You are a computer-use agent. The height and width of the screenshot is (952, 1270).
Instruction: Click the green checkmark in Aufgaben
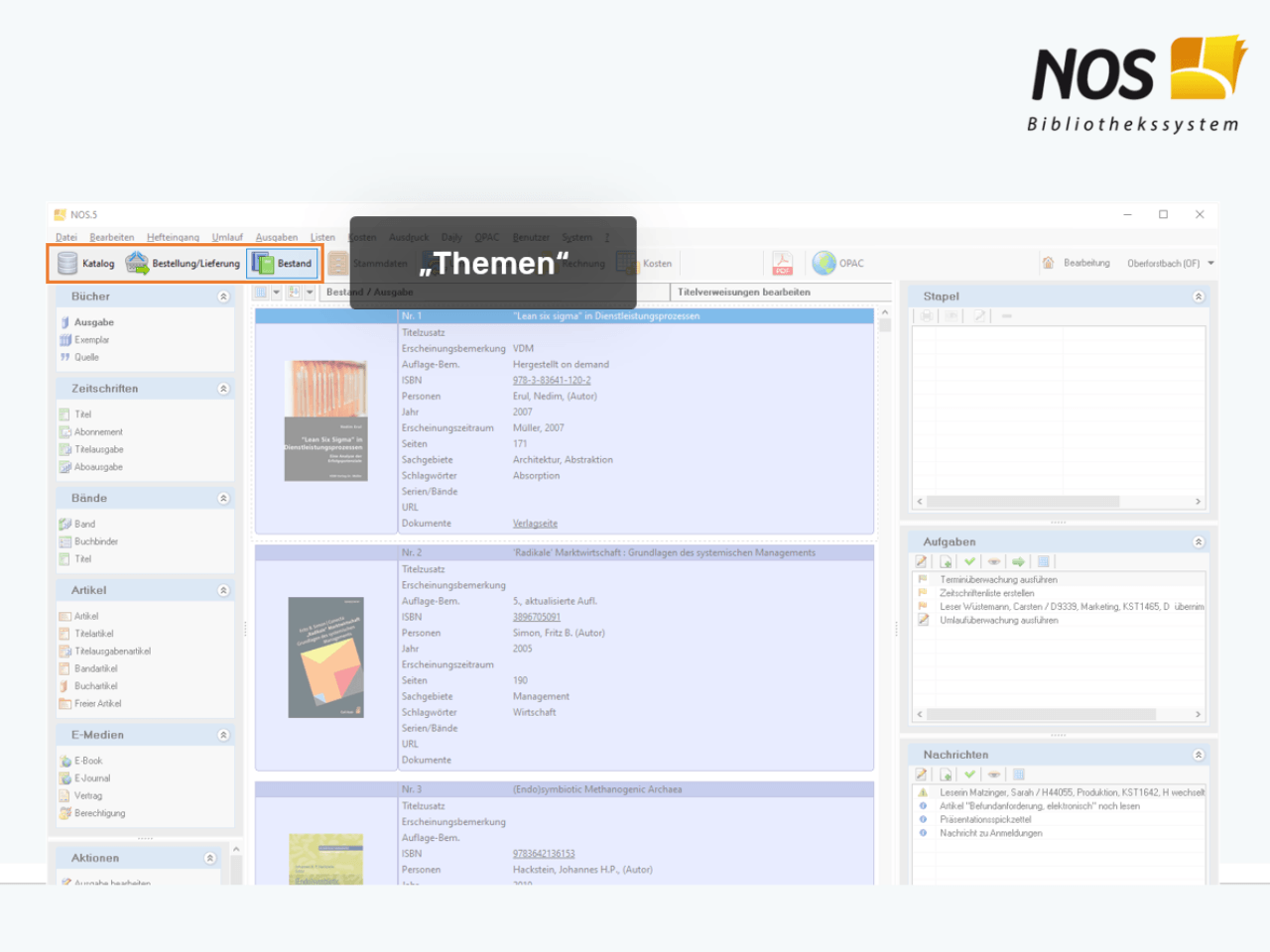pyautogui.click(x=969, y=562)
